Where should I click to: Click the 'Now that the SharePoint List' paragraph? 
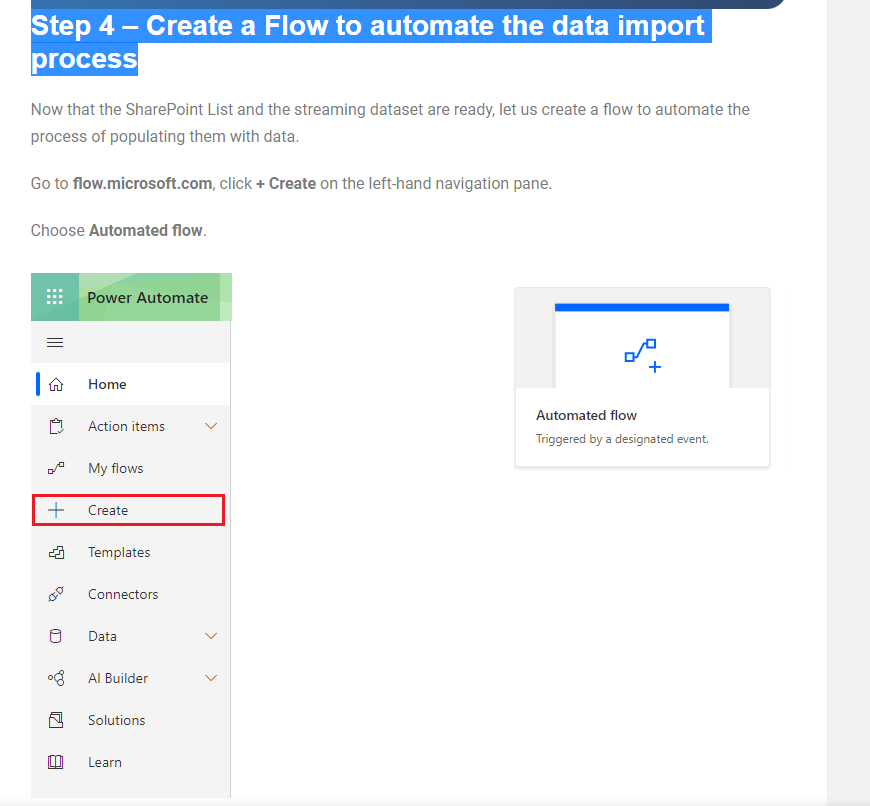390,123
